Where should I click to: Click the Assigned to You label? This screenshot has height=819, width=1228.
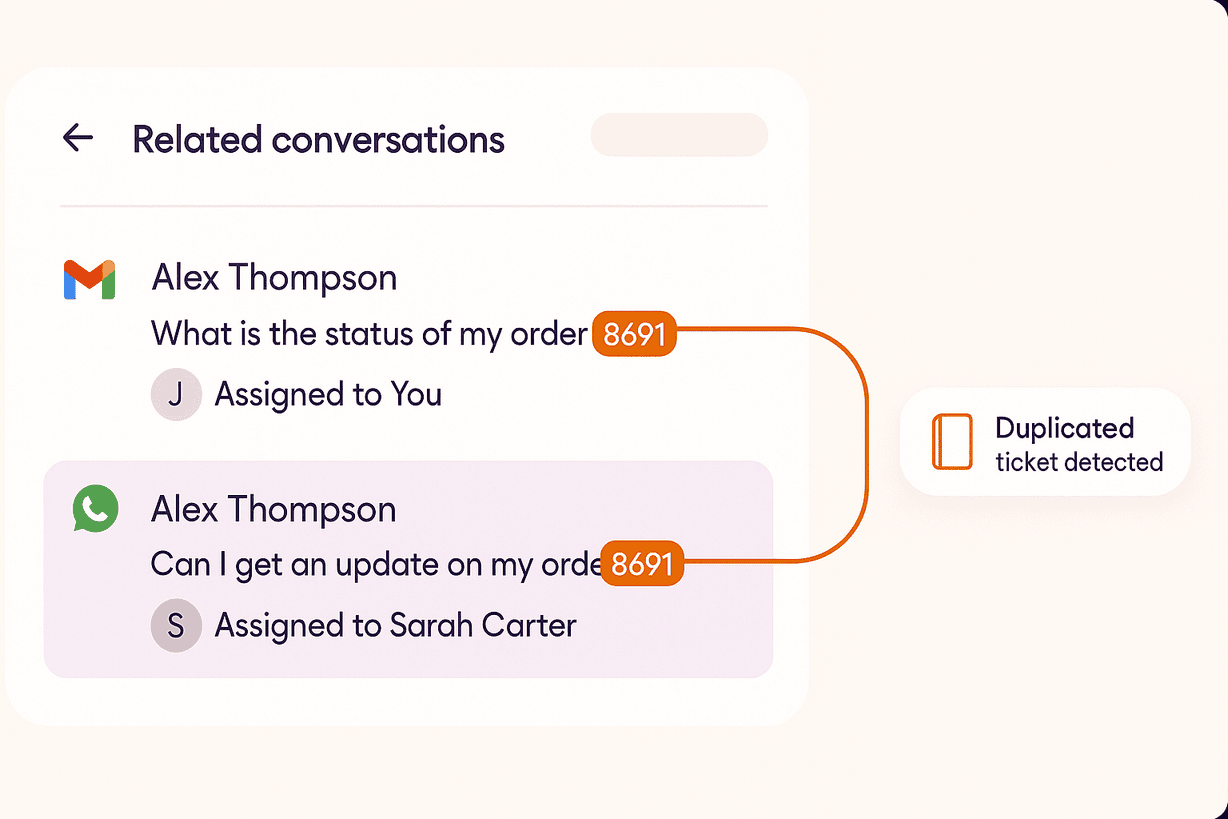[328, 395]
